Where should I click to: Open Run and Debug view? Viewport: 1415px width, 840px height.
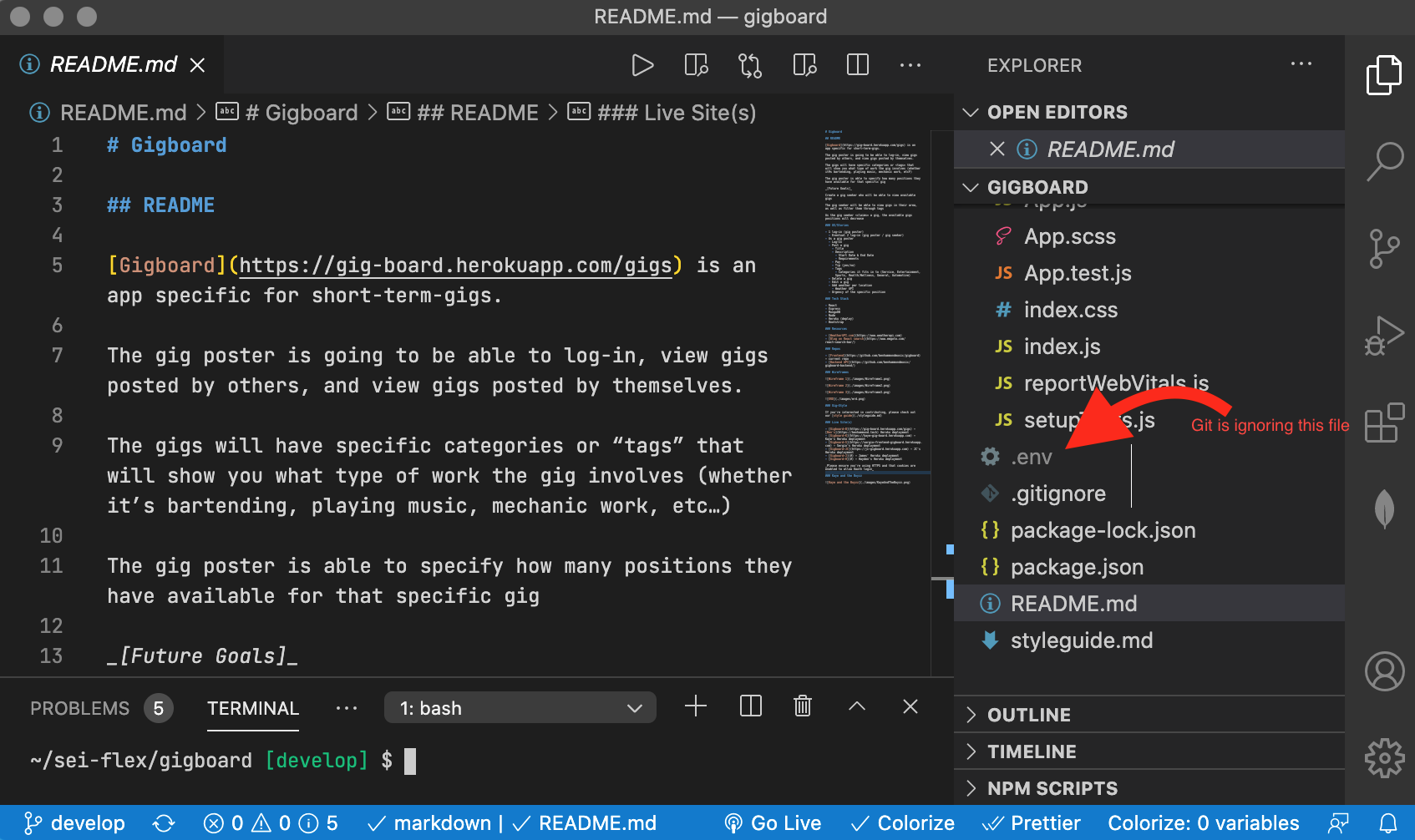[1384, 336]
